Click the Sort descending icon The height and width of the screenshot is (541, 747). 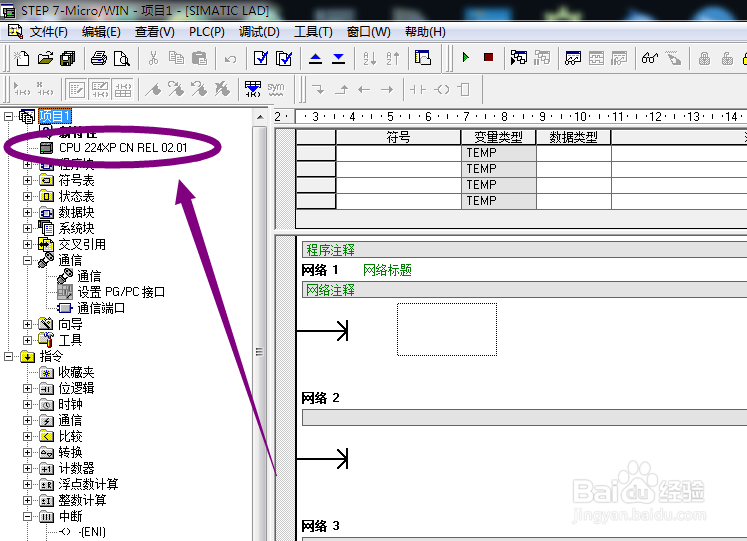[393, 59]
